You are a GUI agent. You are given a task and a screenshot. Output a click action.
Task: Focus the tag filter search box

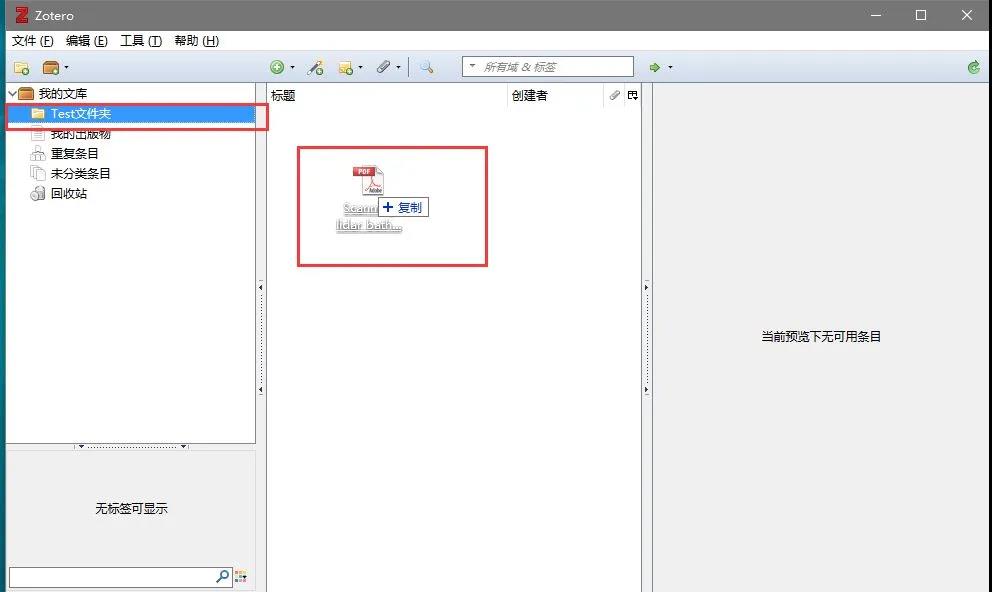tap(120, 577)
